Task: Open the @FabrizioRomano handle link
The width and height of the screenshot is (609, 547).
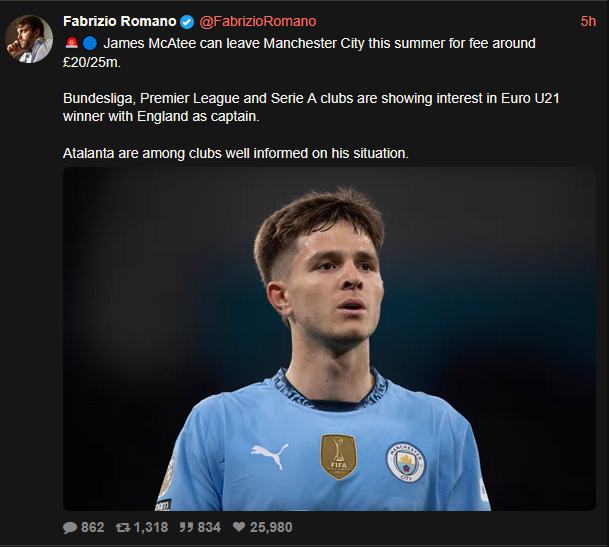Action: pos(258,21)
